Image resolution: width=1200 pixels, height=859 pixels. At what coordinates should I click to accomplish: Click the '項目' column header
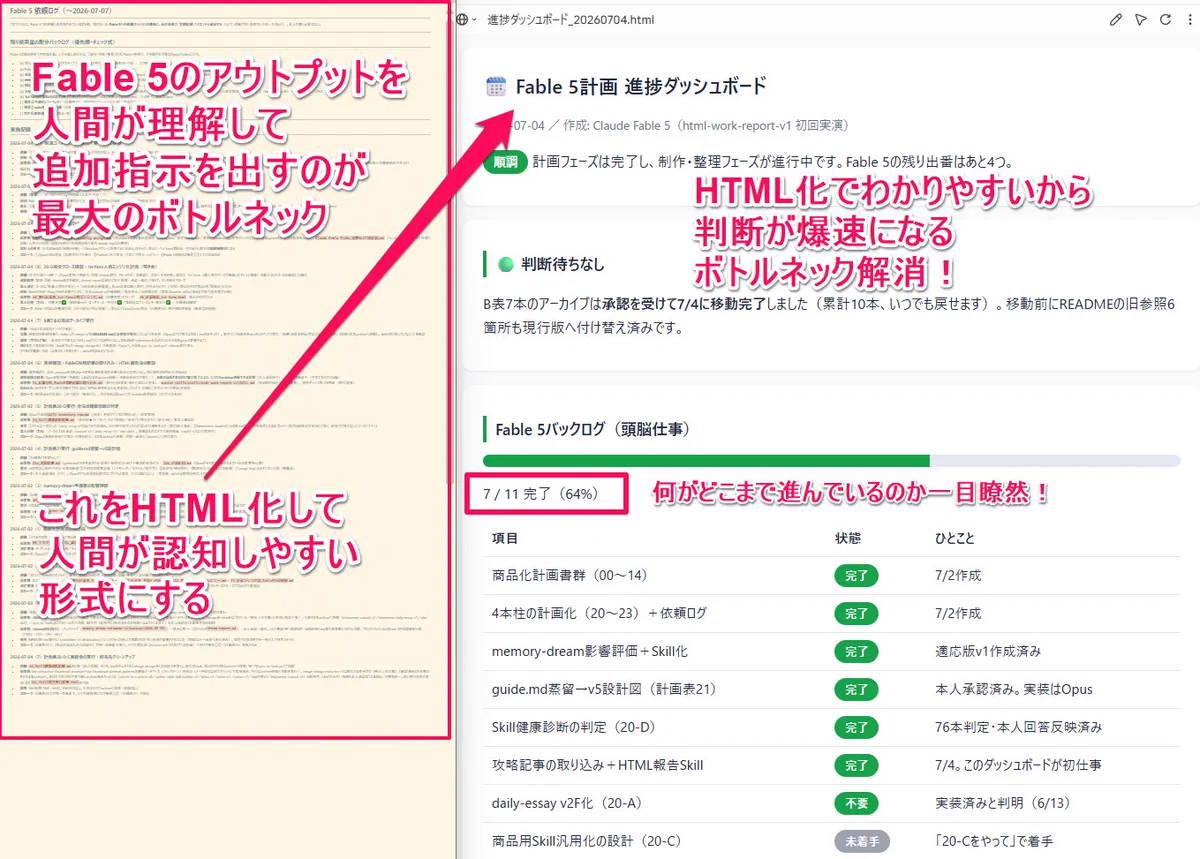[x=505, y=538]
